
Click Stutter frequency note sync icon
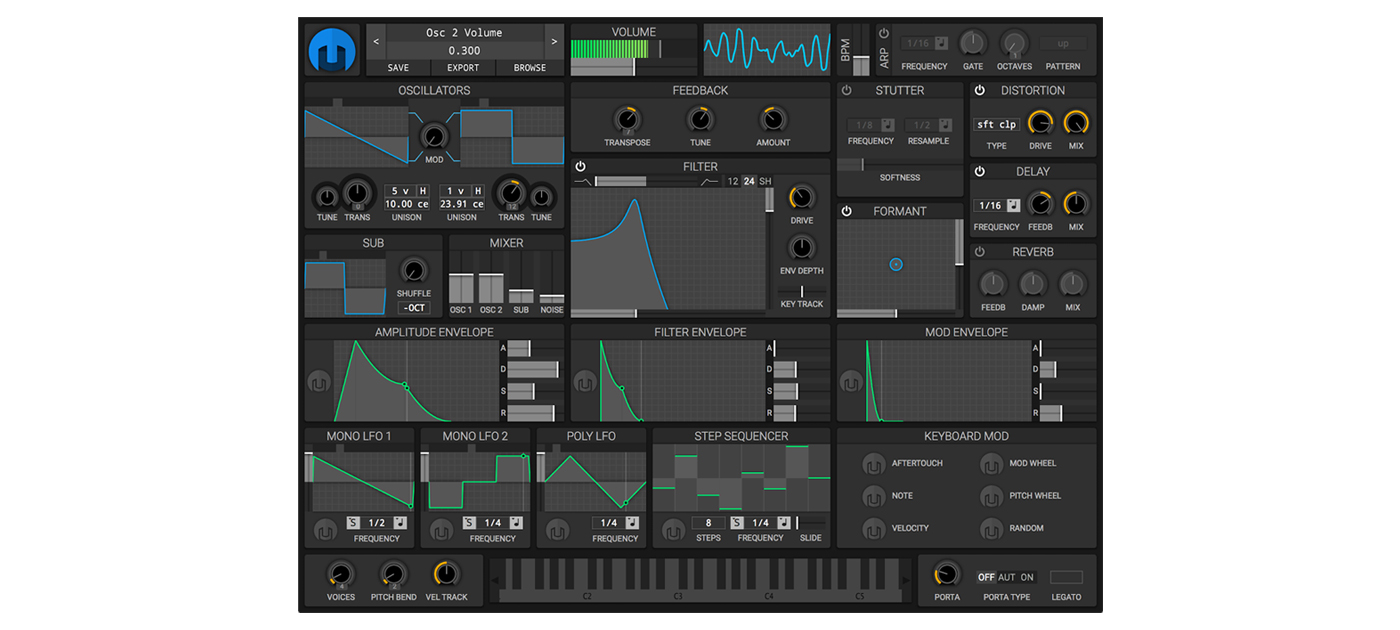pos(887,125)
